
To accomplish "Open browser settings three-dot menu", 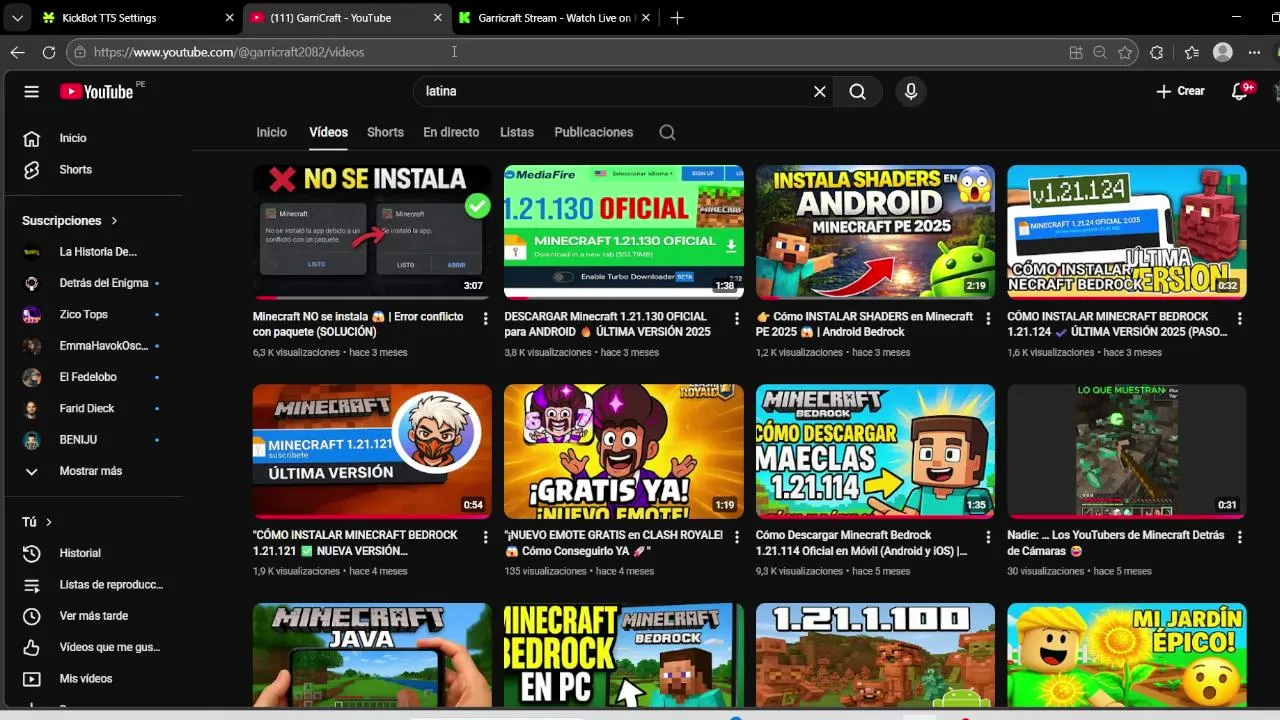I will [x=1254, y=52].
